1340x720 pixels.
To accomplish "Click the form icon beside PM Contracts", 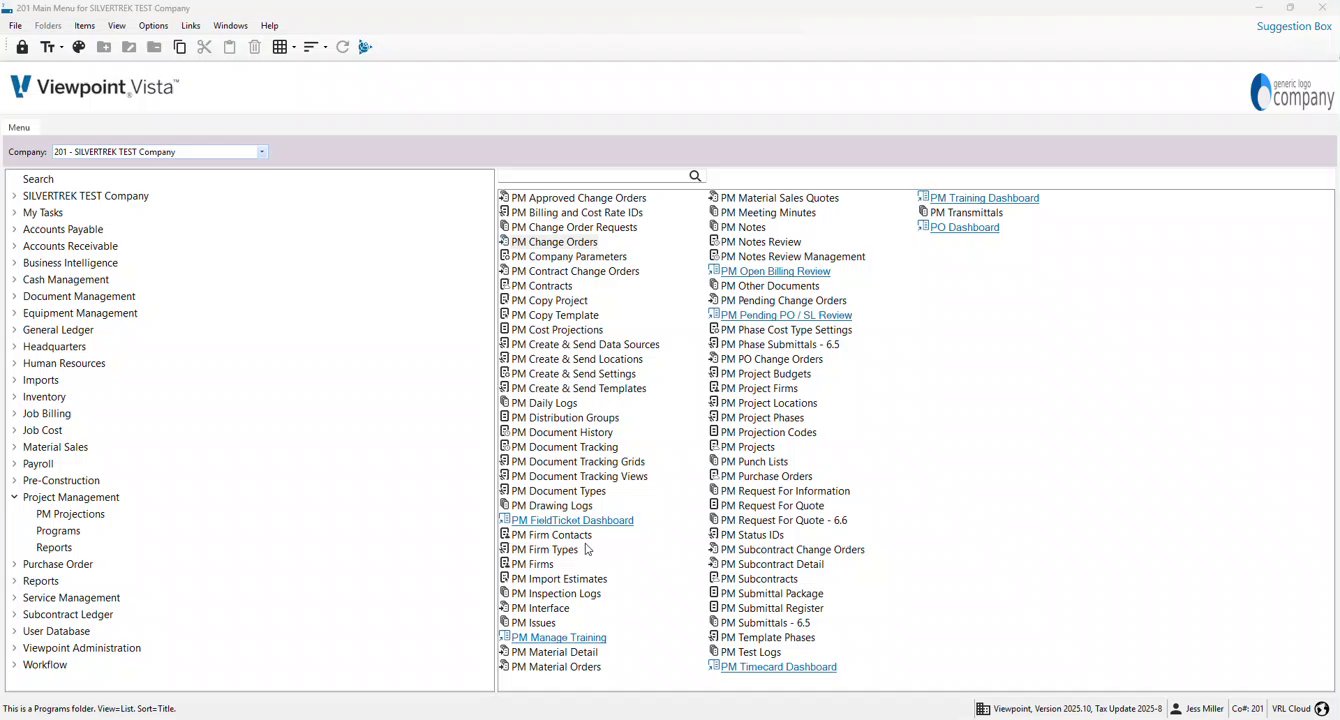I will 505,285.
